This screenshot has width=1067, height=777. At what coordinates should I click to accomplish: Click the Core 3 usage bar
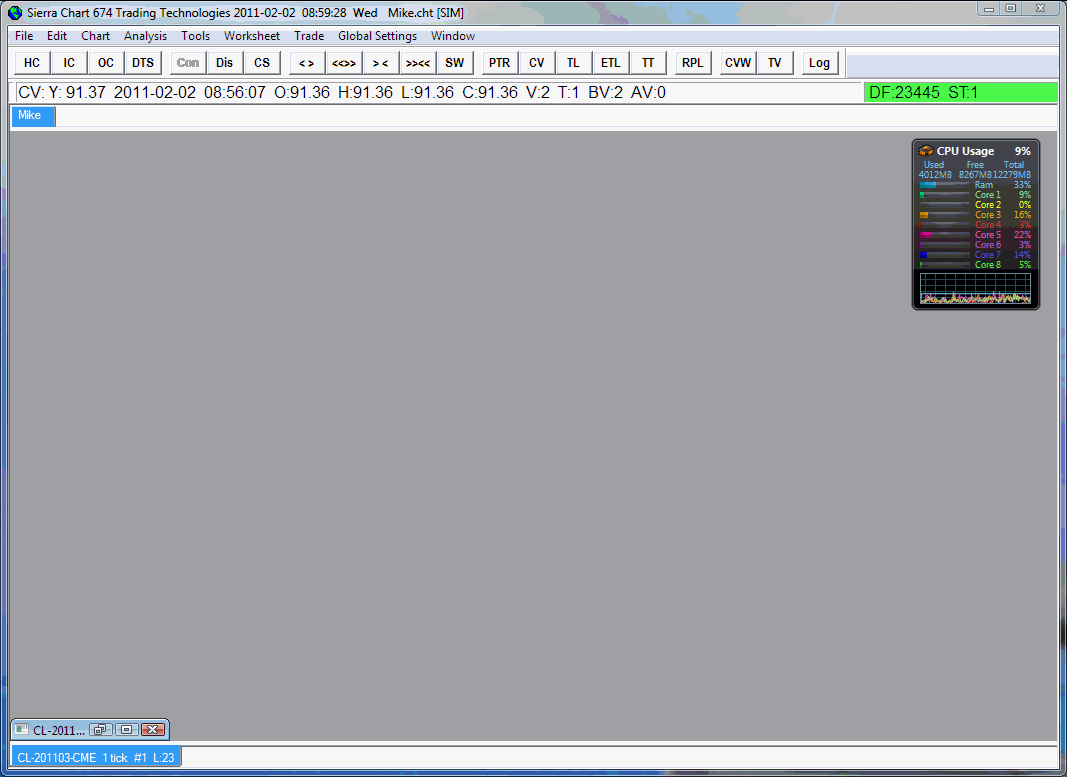click(x=945, y=215)
